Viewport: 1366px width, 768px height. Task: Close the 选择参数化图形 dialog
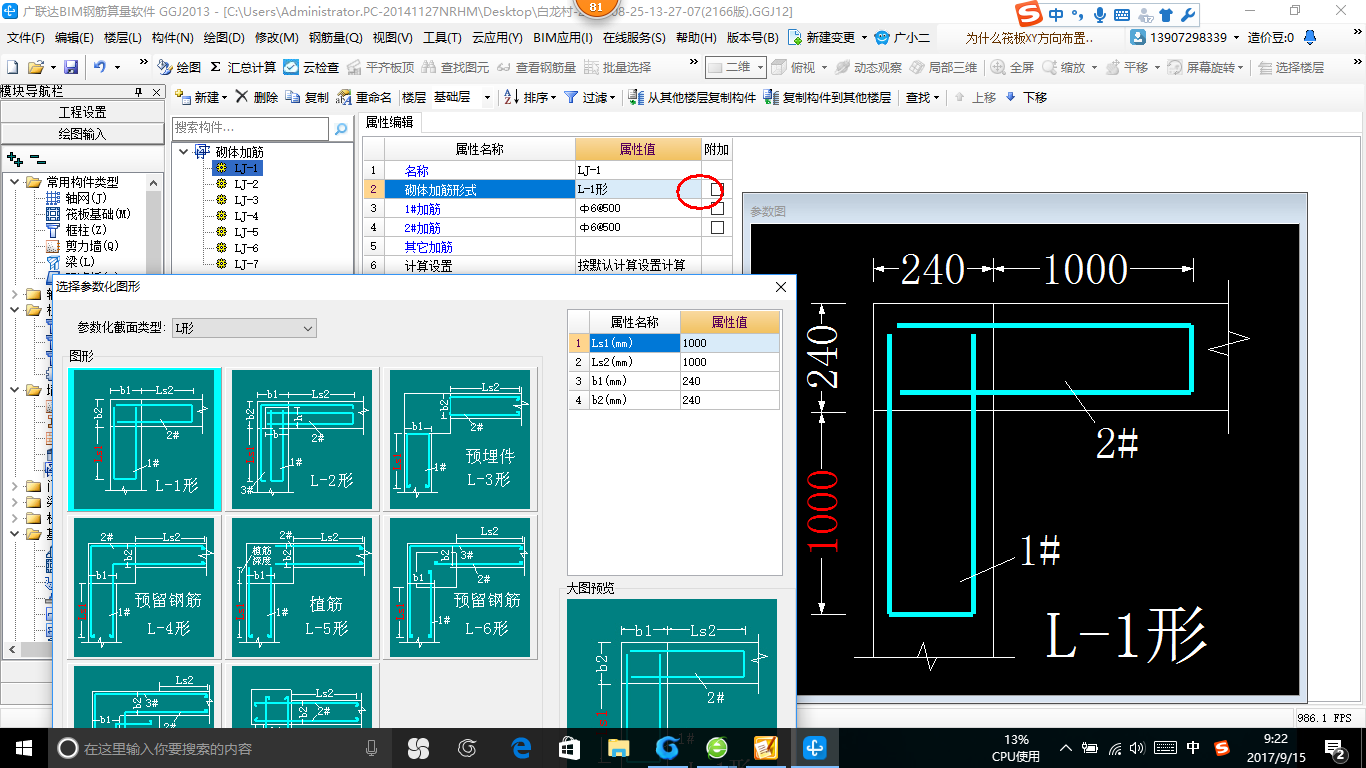[x=781, y=287]
